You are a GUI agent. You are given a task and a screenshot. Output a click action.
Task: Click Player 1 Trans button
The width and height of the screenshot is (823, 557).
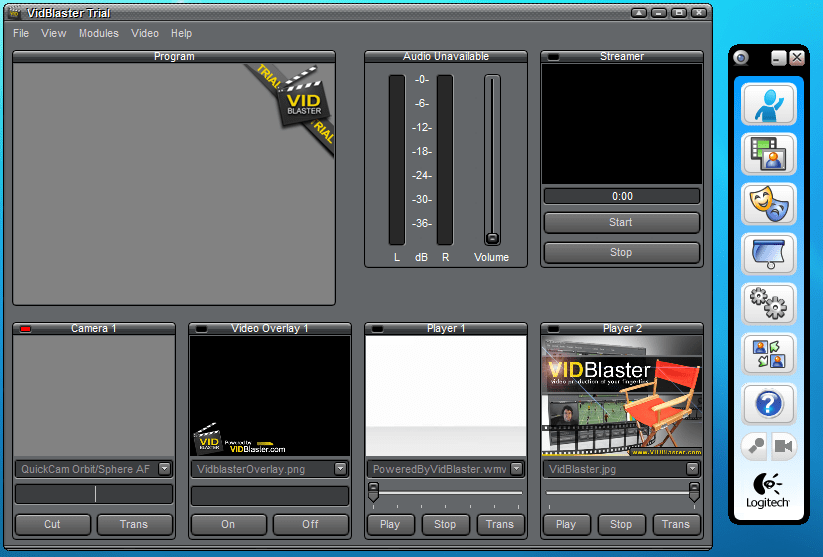pyautogui.click(x=501, y=524)
